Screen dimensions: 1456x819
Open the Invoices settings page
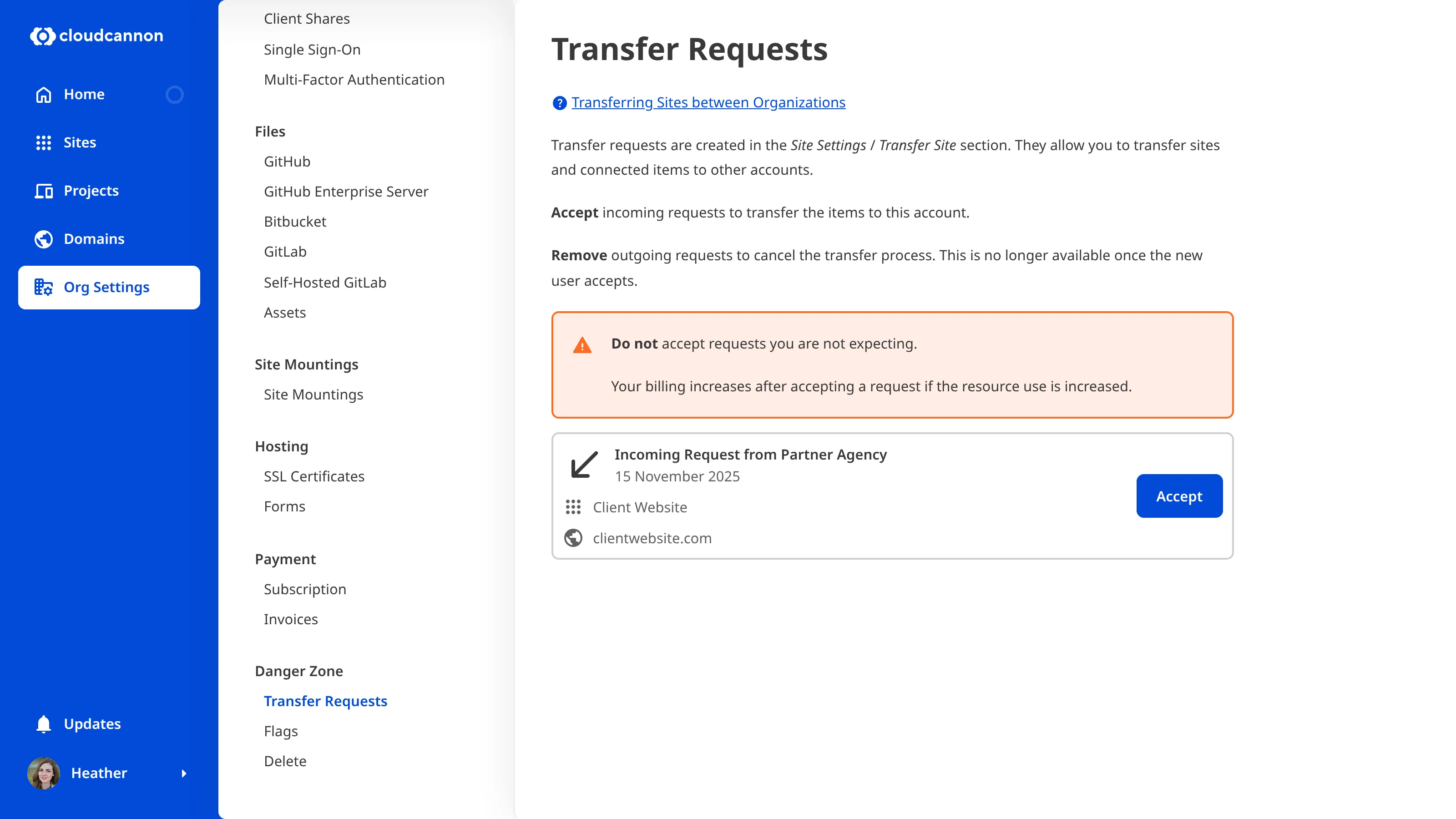pyautogui.click(x=291, y=619)
